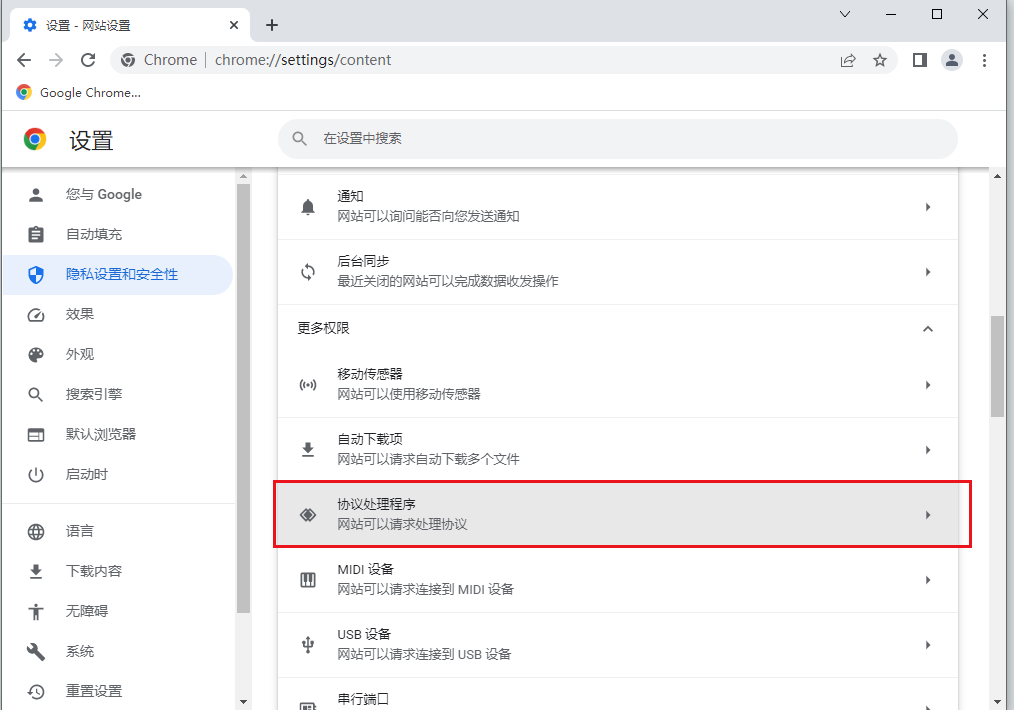Bookmark this page with the star icon

880,60
